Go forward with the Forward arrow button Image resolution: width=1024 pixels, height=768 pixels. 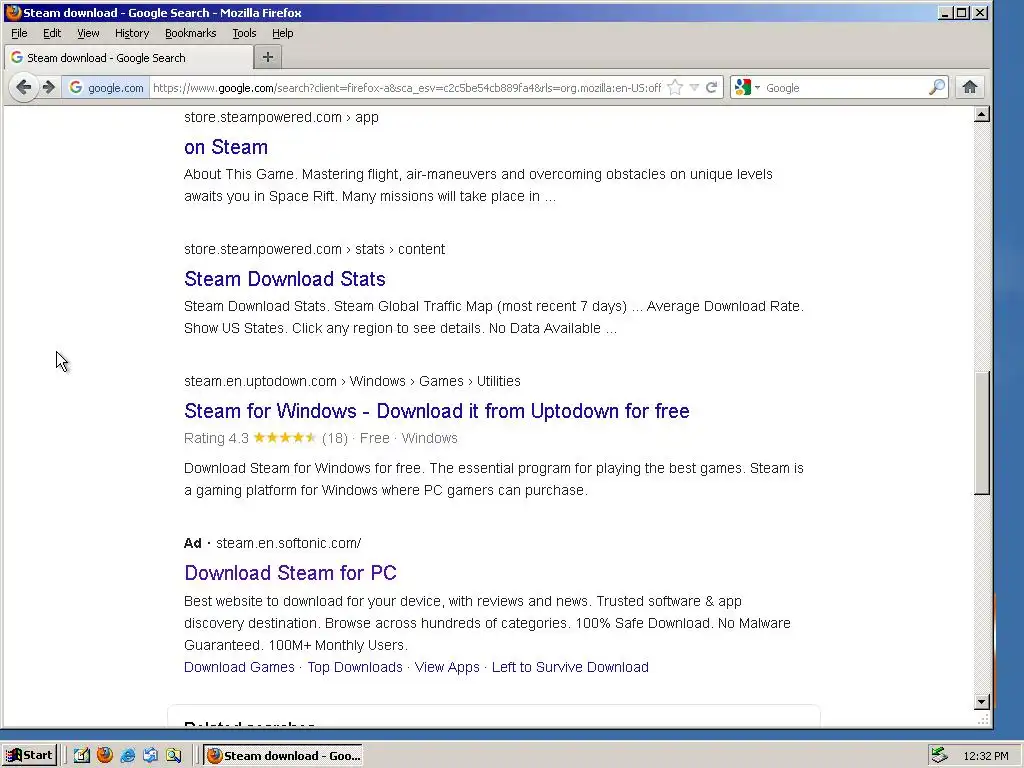coord(49,88)
